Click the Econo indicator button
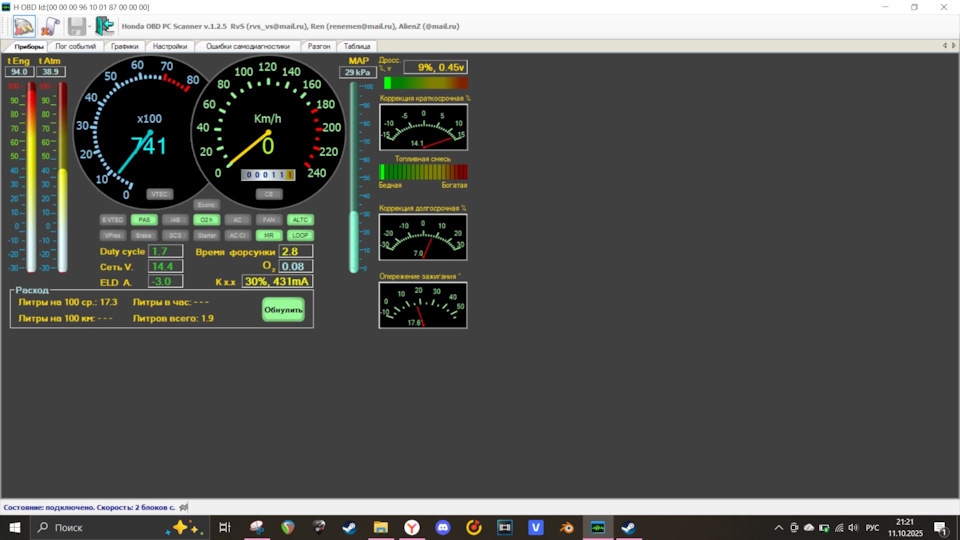Image resolution: width=960 pixels, height=540 pixels. coord(207,205)
